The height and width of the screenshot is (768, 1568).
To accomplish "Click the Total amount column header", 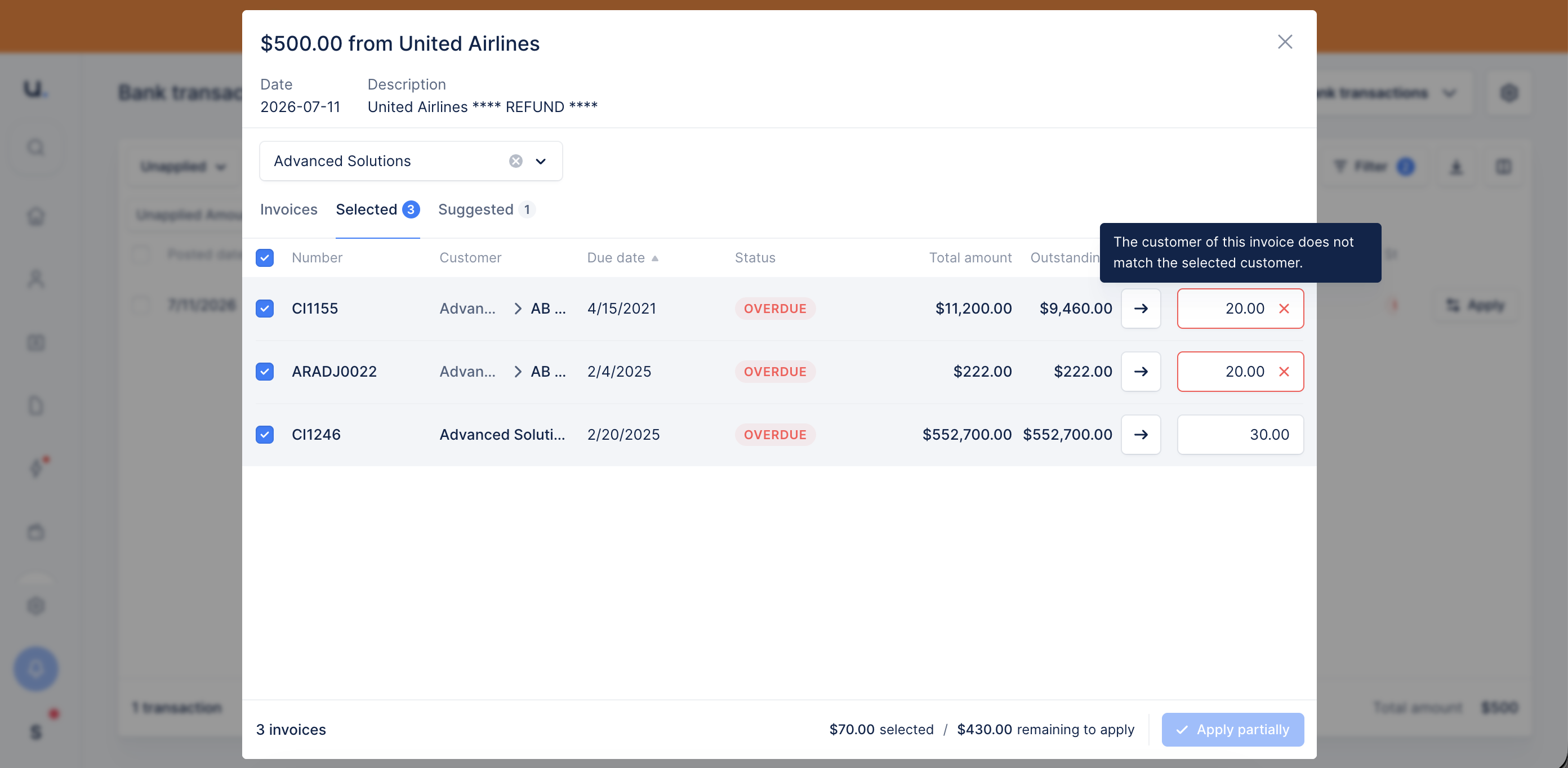I will pos(970,258).
